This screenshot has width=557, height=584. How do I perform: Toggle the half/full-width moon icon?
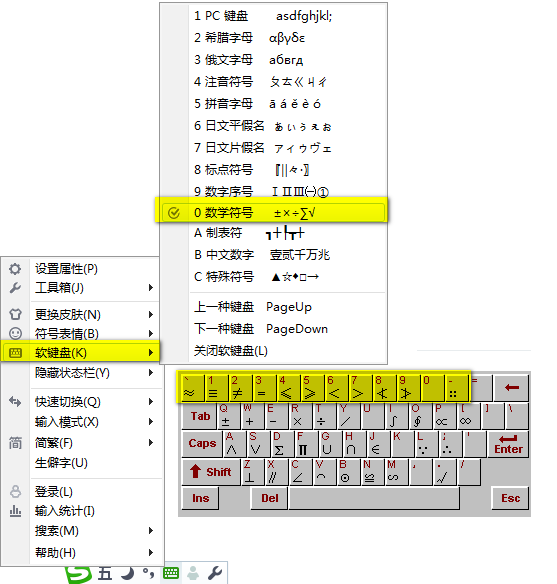[128, 574]
